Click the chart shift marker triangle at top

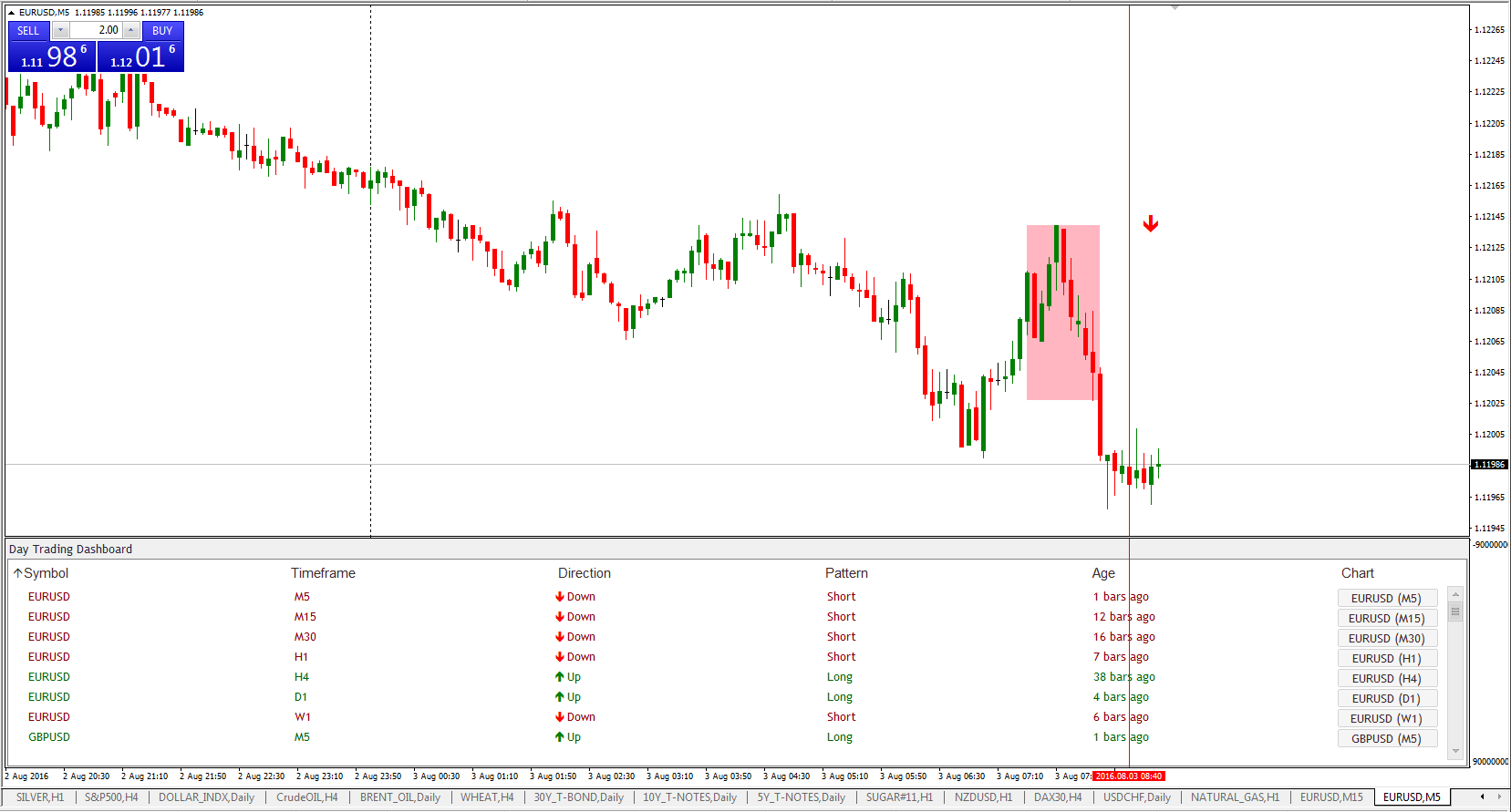tap(1175, 8)
